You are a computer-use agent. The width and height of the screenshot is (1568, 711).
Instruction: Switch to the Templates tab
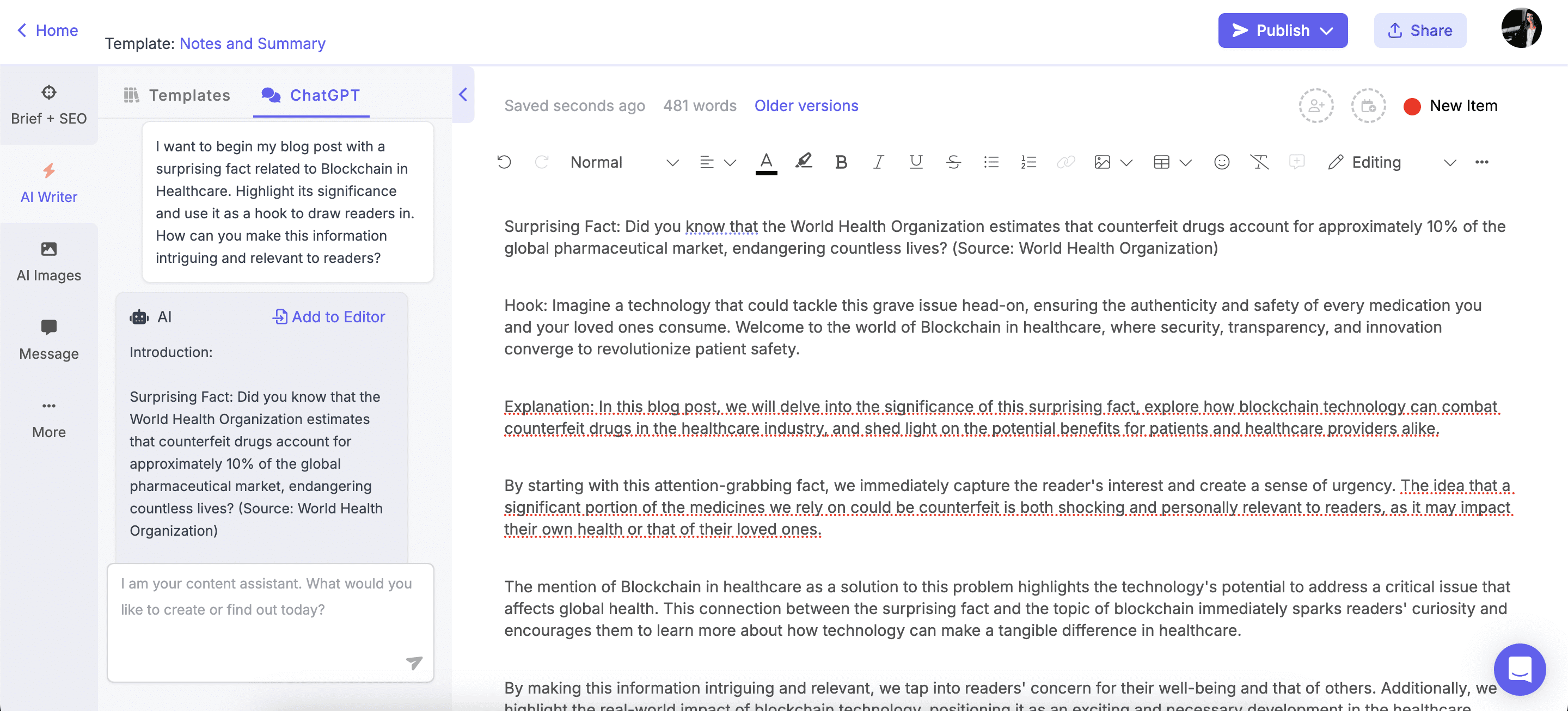[177, 95]
